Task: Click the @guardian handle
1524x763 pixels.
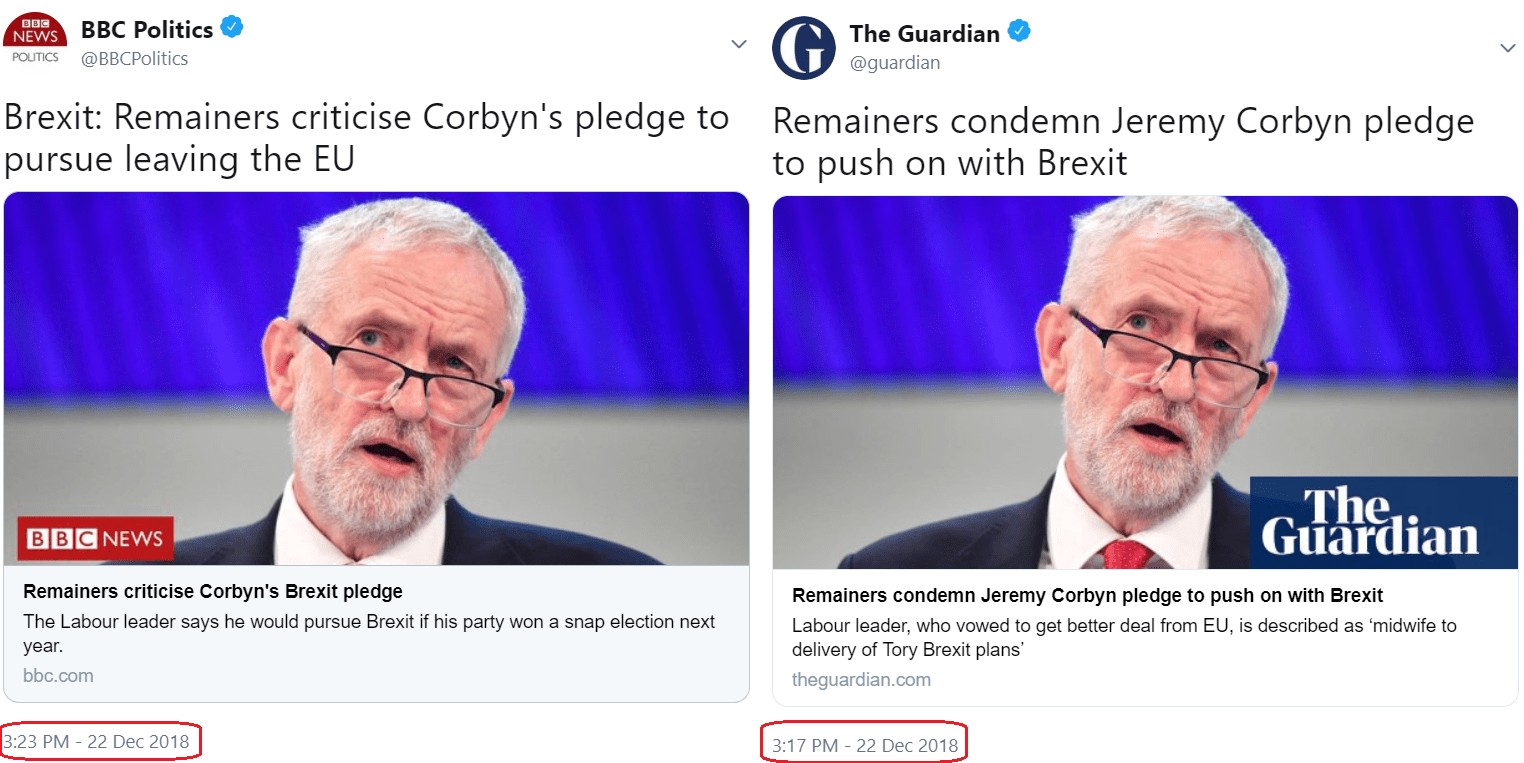Action: (x=895, y=63)
